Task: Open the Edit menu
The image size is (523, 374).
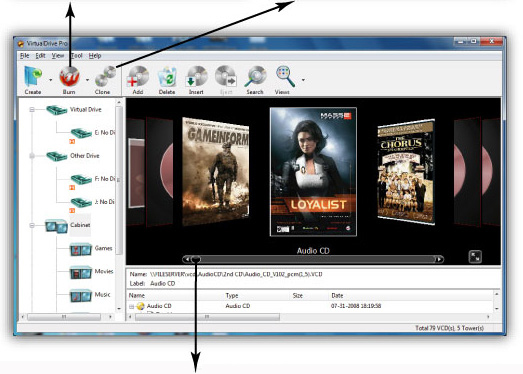Action: [x=40, y=56]
